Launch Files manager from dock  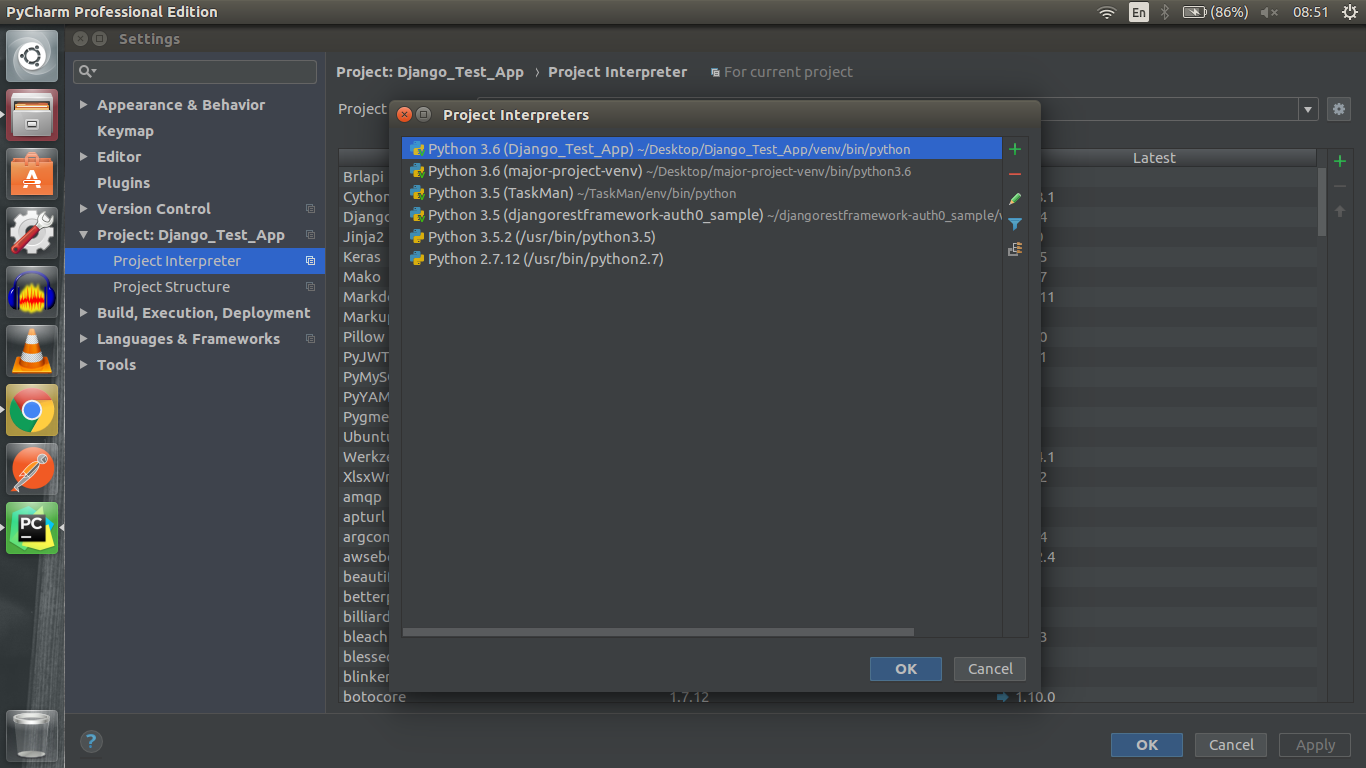click(x=32, y=115)
